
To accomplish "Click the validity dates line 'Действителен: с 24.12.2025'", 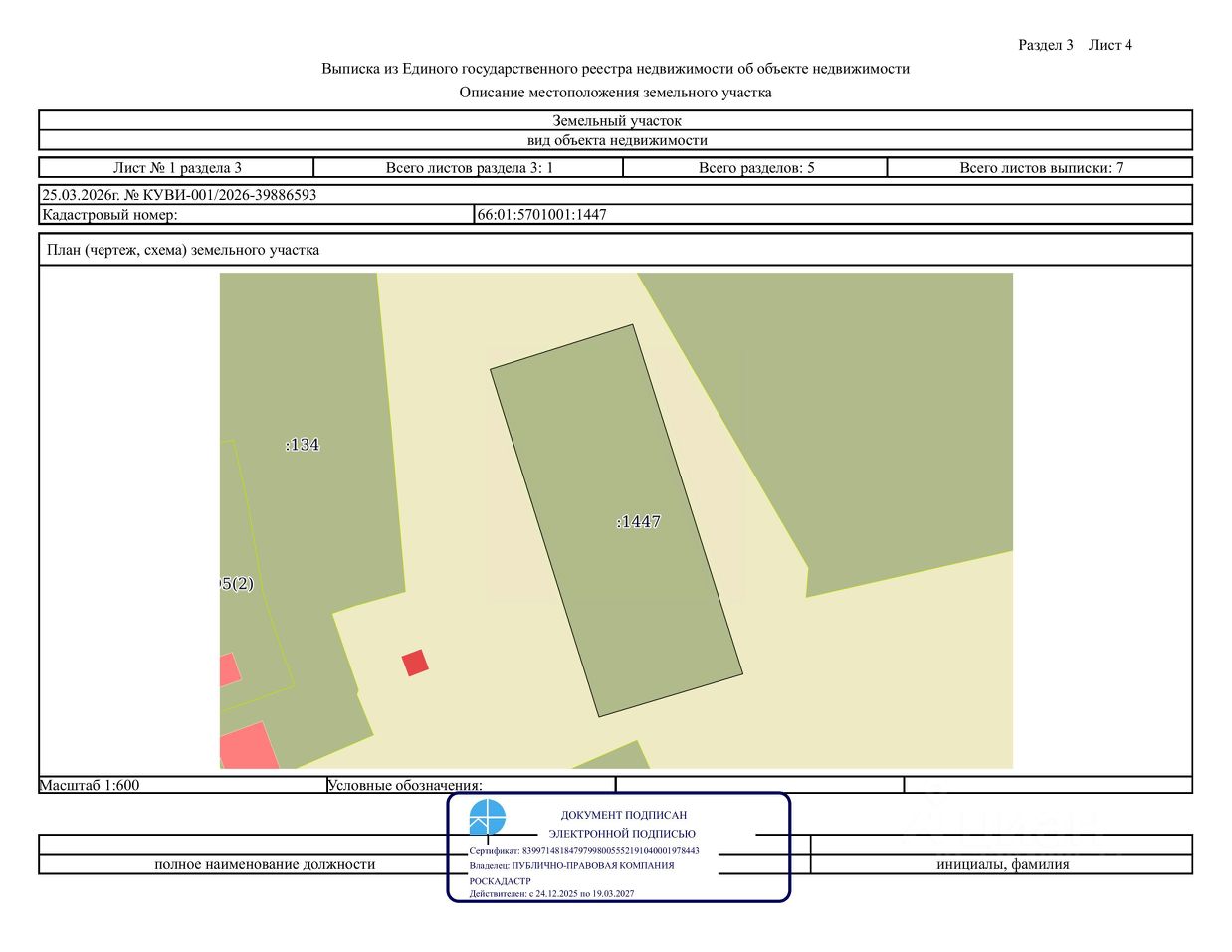I will (552, 894).
